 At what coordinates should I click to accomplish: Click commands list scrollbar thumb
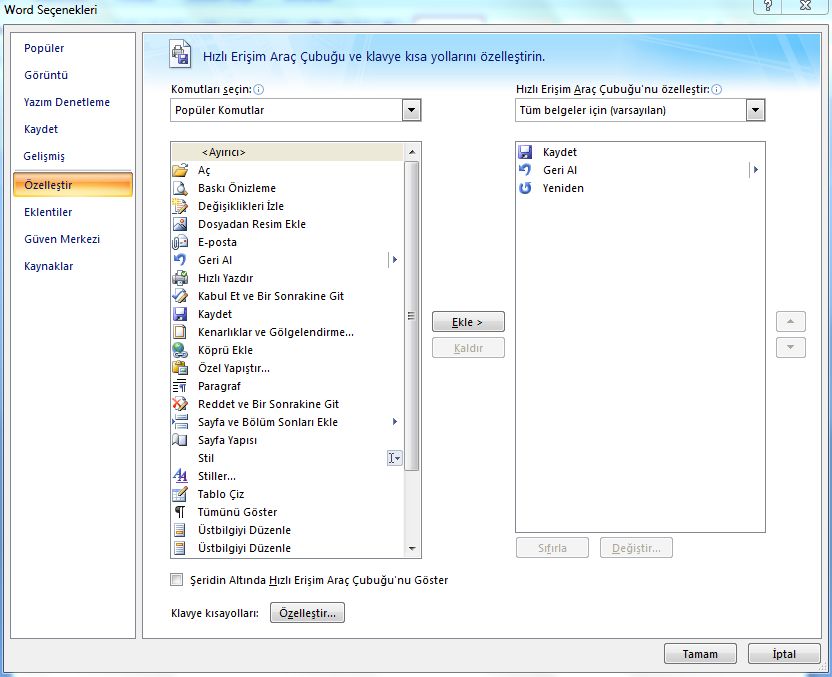pyautogui.click(x=411, y=316)
